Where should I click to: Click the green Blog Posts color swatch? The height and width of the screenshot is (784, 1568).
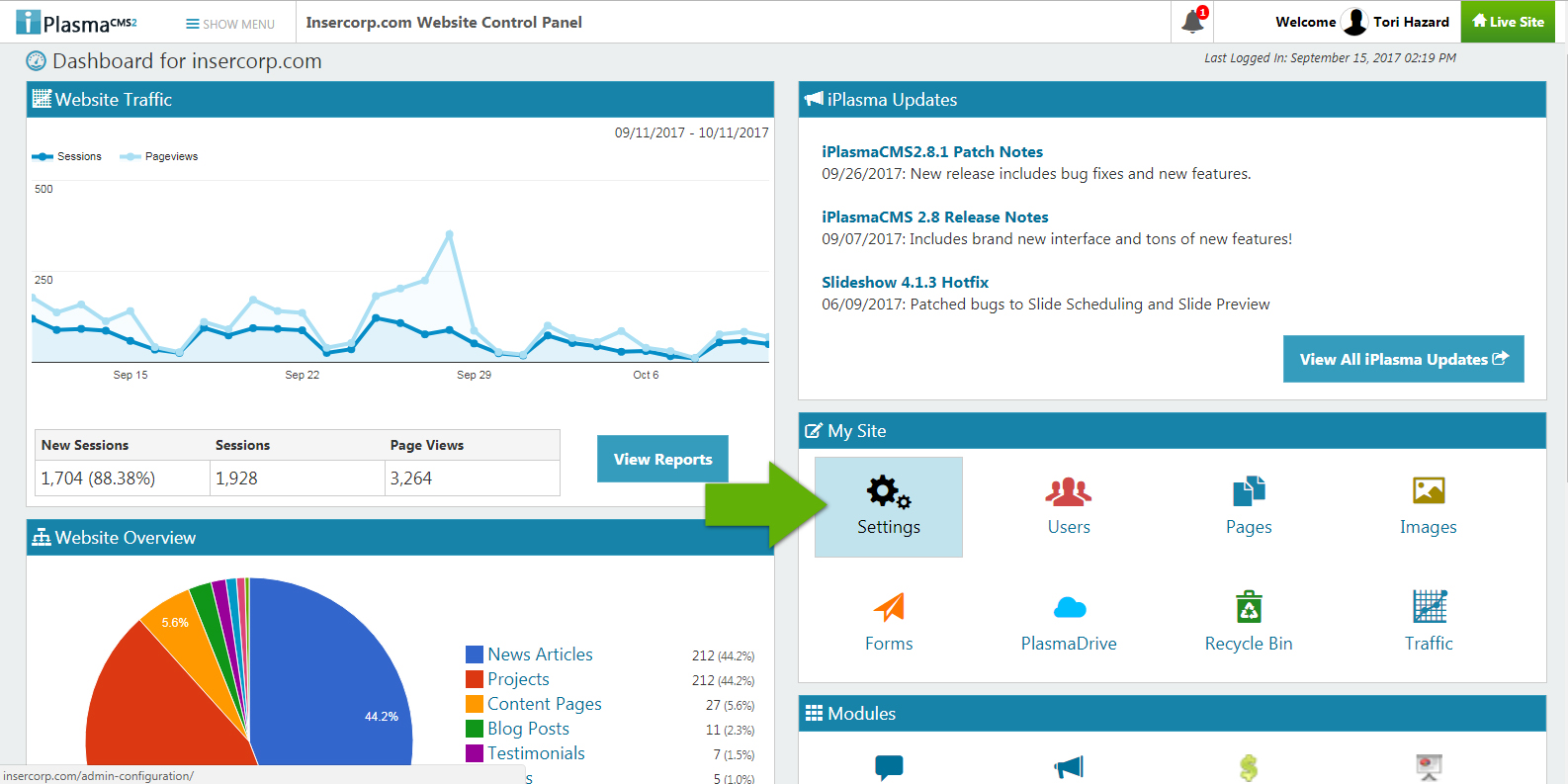coord(475,729)
